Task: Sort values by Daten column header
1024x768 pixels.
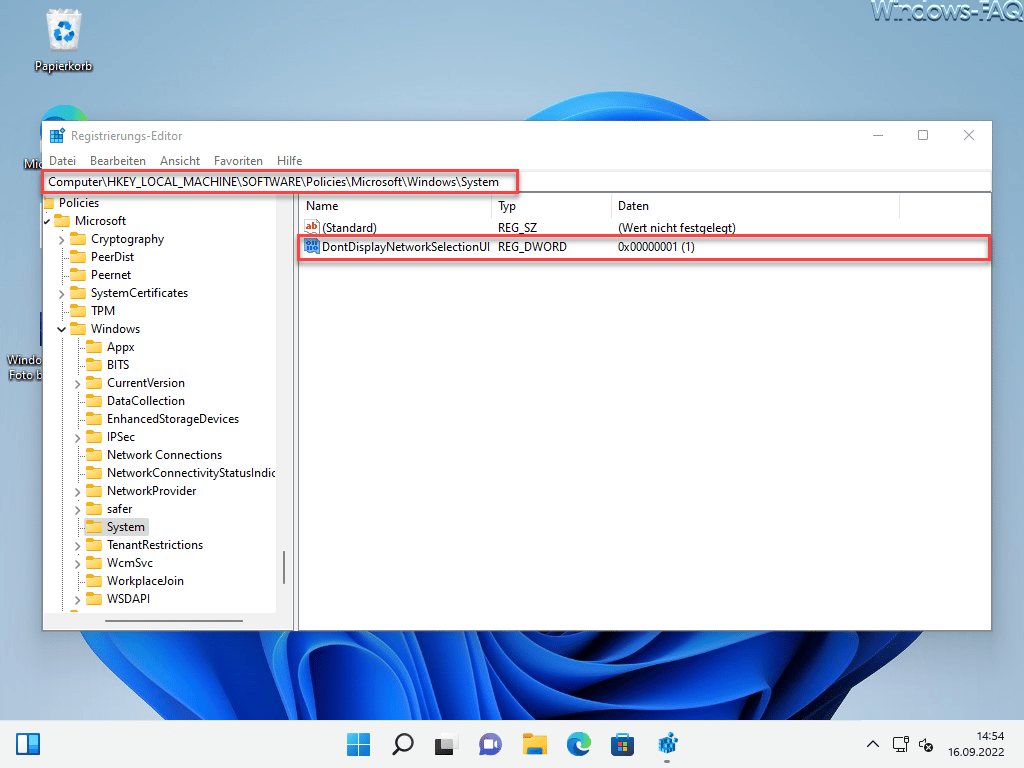Action: 756,206
